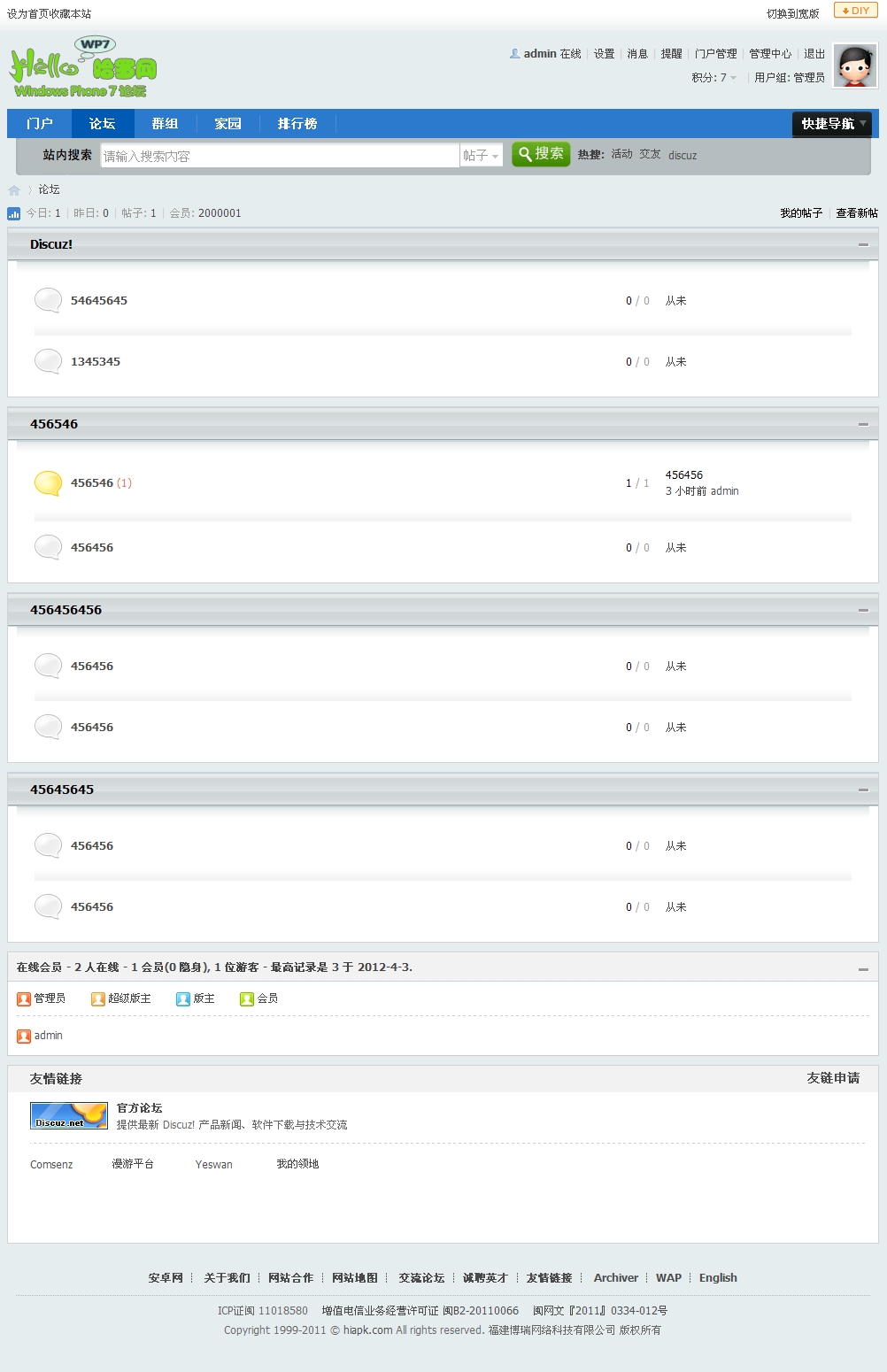Open the 快捷导航 quick navigation dropdown
887x1372 pixels.
[832, 124]
